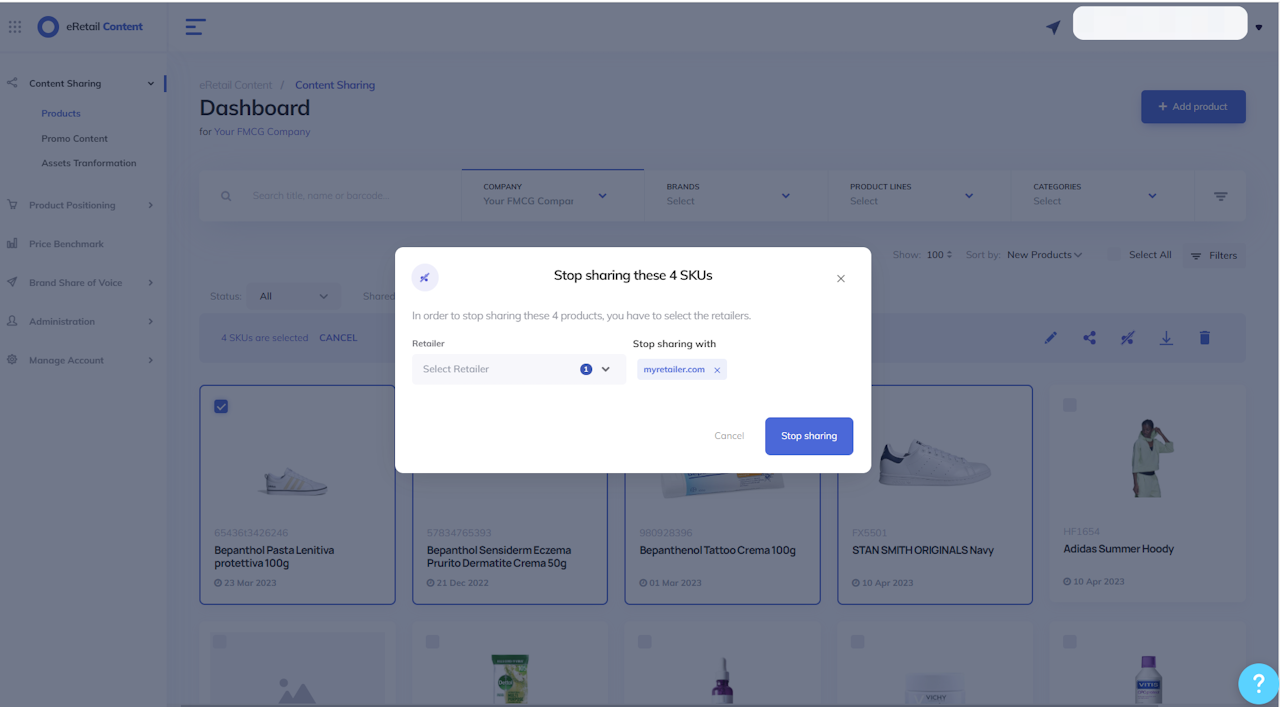Open Promo Content in the sidebar
This screenshot has width=1280, height=707.
pos(74,139)
